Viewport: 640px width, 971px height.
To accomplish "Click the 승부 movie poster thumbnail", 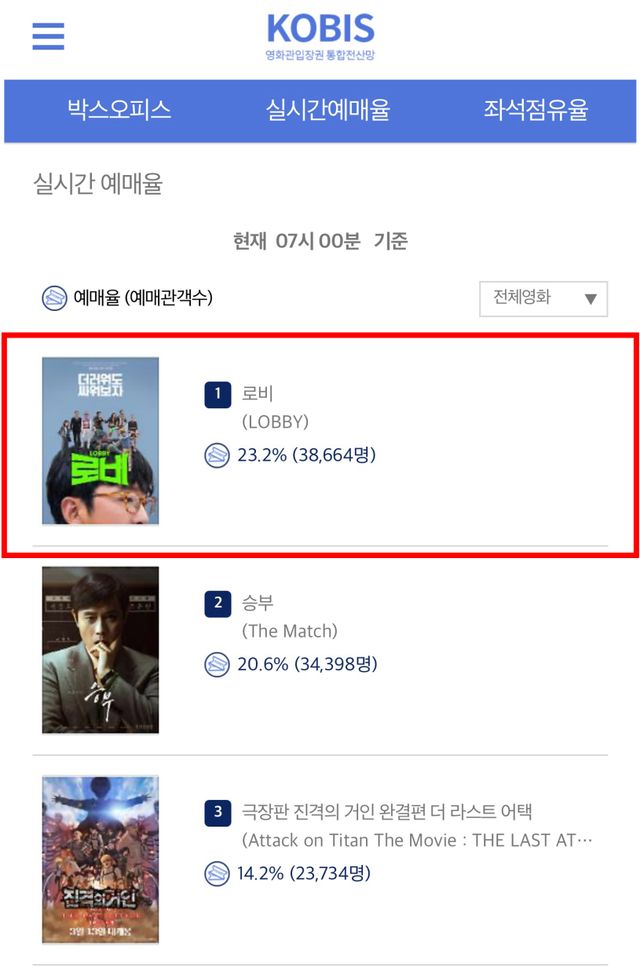I will click(100, 650).
